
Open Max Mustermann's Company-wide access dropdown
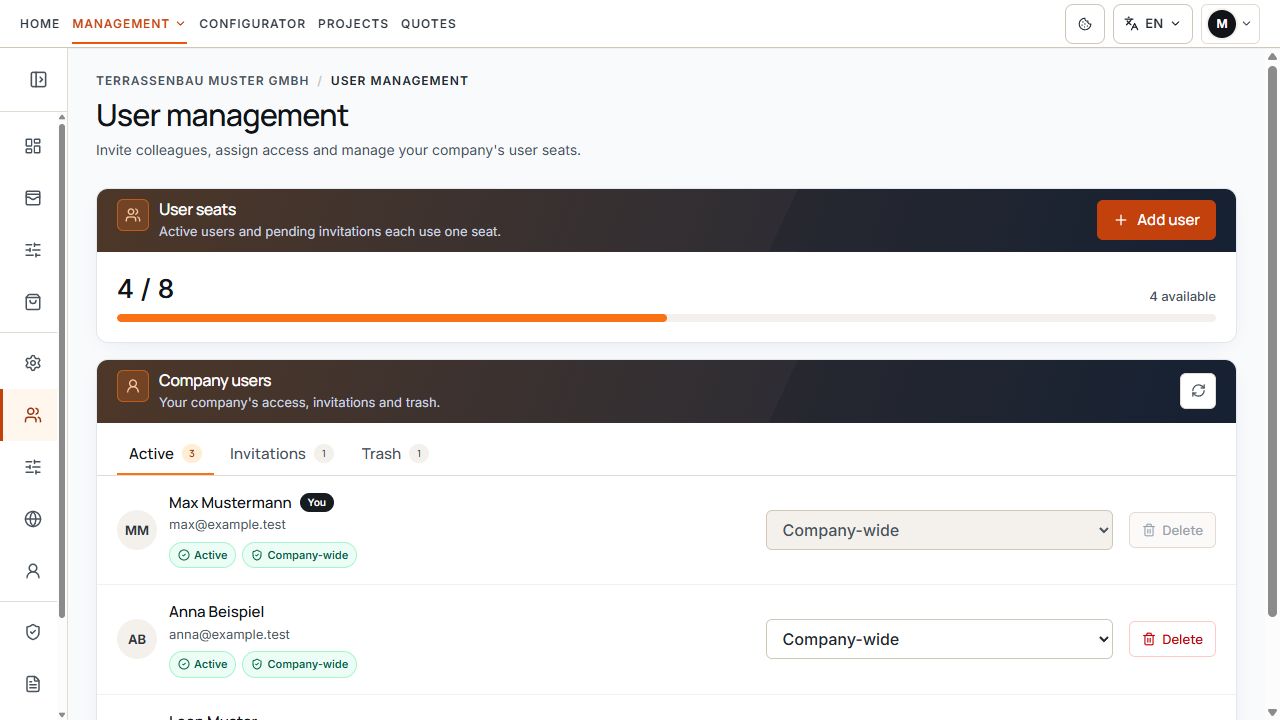[x=939, y=530]
